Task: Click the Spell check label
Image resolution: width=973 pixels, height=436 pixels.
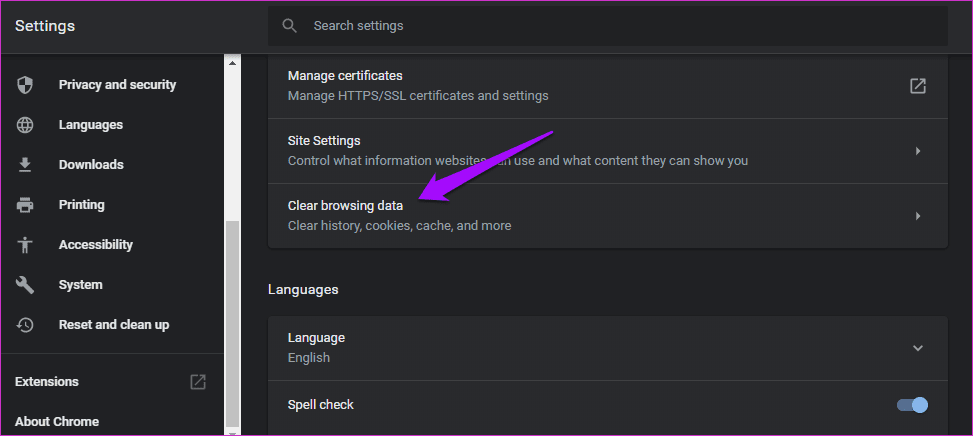Action: point(321,404)
